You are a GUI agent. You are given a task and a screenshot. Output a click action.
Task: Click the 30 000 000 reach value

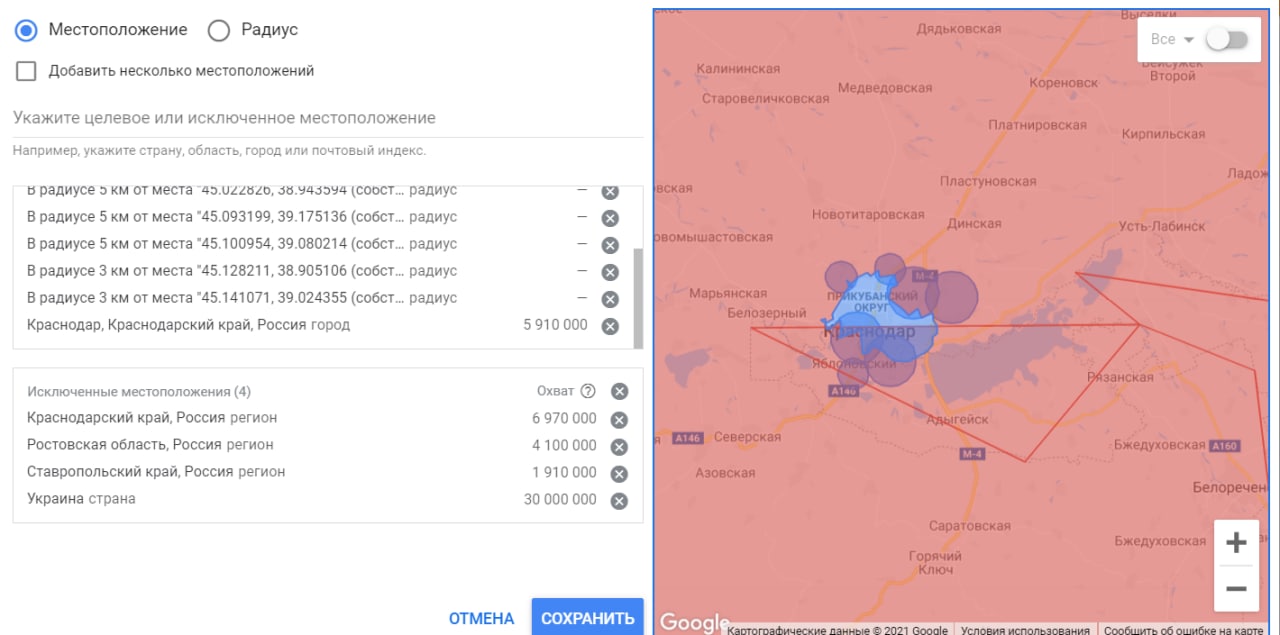[x=560, y=499]
